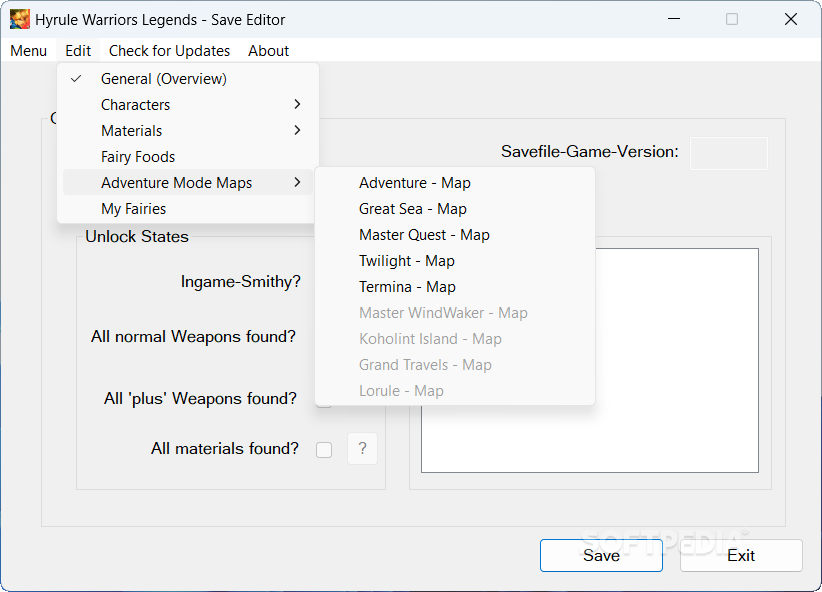Choose Great Sea - Map
The width and height of the screenshot is (822, 592).
click(x=455, y=209)
